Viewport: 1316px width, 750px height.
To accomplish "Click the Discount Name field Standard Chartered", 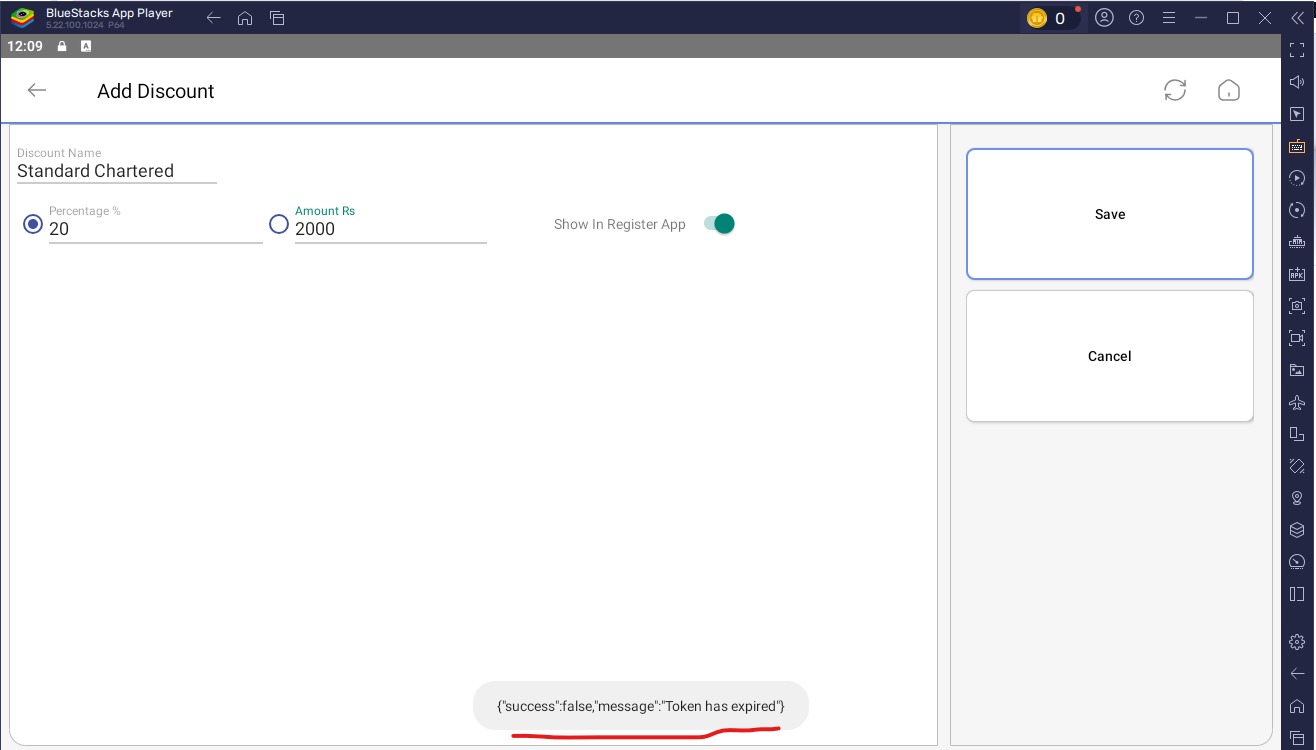I will click(x=117, y=171).
